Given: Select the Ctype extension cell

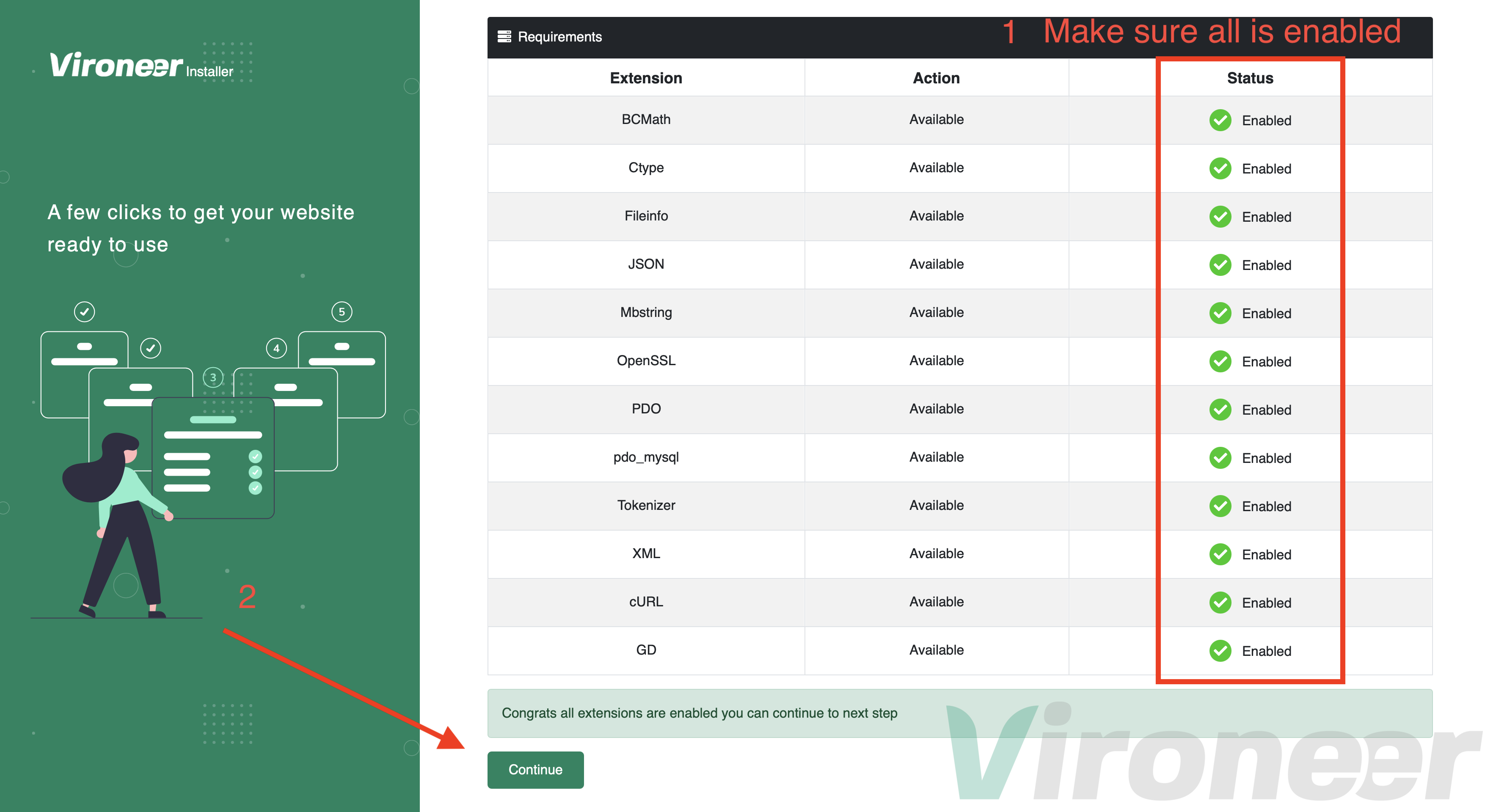Looking at the screenshot, I should pyautogui.click(x=646, y=168).
